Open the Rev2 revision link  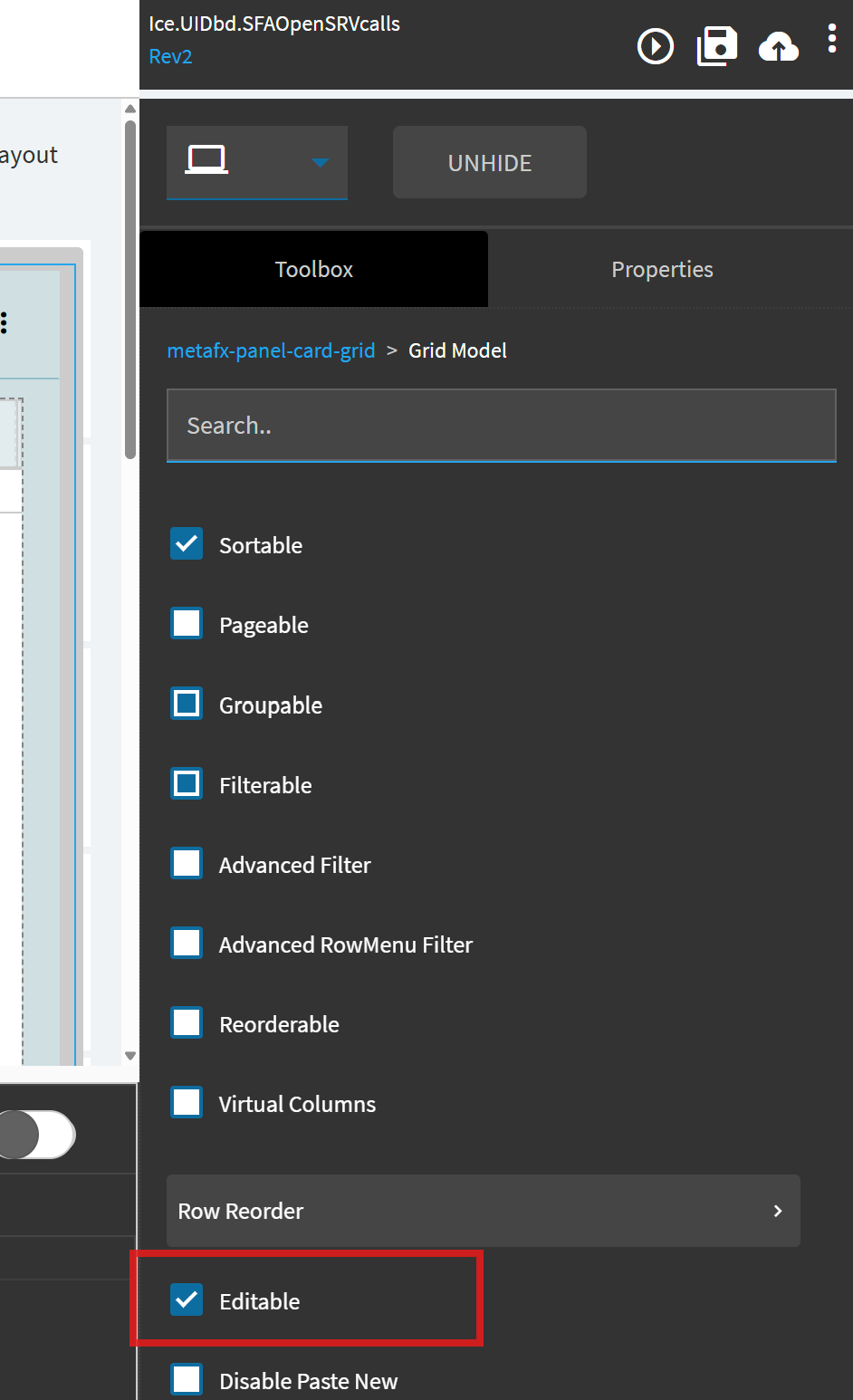click(x=170, y=56)
